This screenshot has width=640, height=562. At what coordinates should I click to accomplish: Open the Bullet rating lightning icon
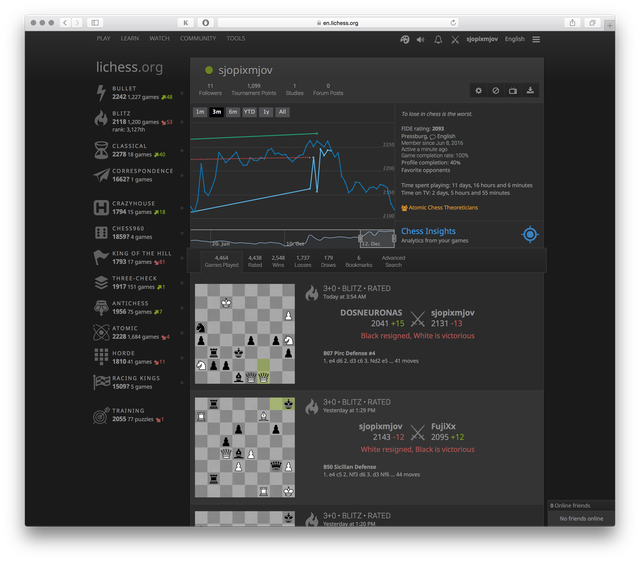[101, 93]
